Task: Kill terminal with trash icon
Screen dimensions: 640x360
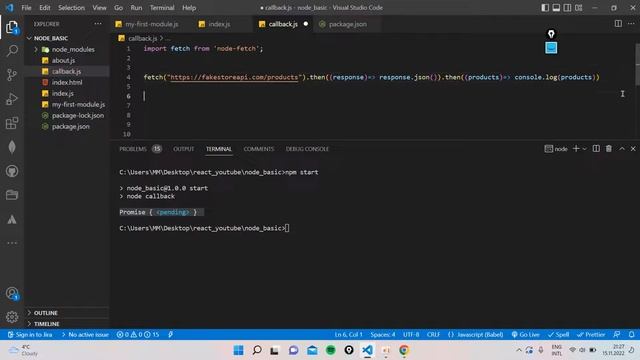Action: pos(609,149)
